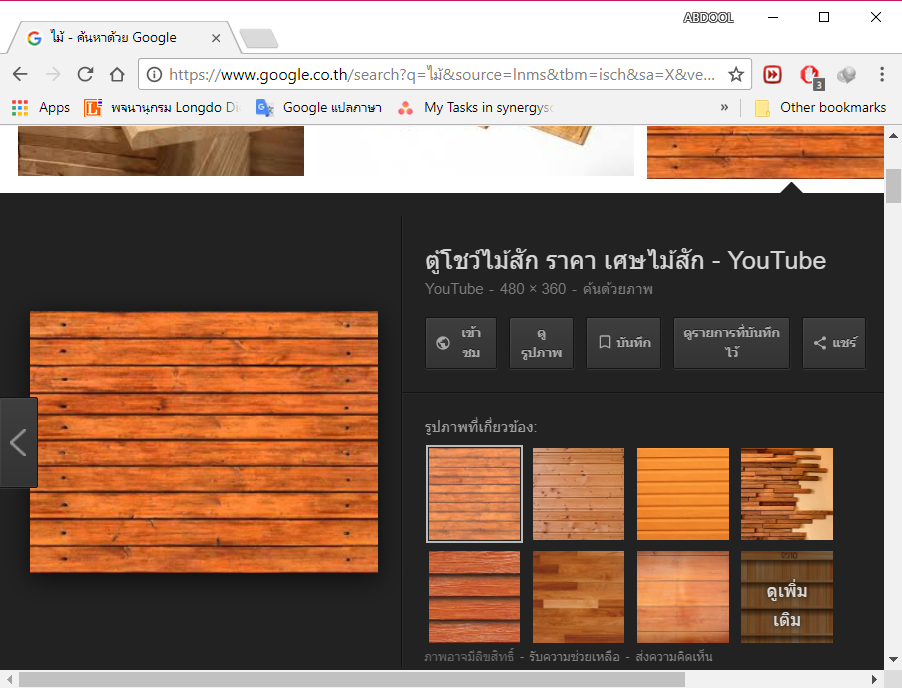Show previous image with left arrow
902x688 pixels.
(x=18, y=442)
